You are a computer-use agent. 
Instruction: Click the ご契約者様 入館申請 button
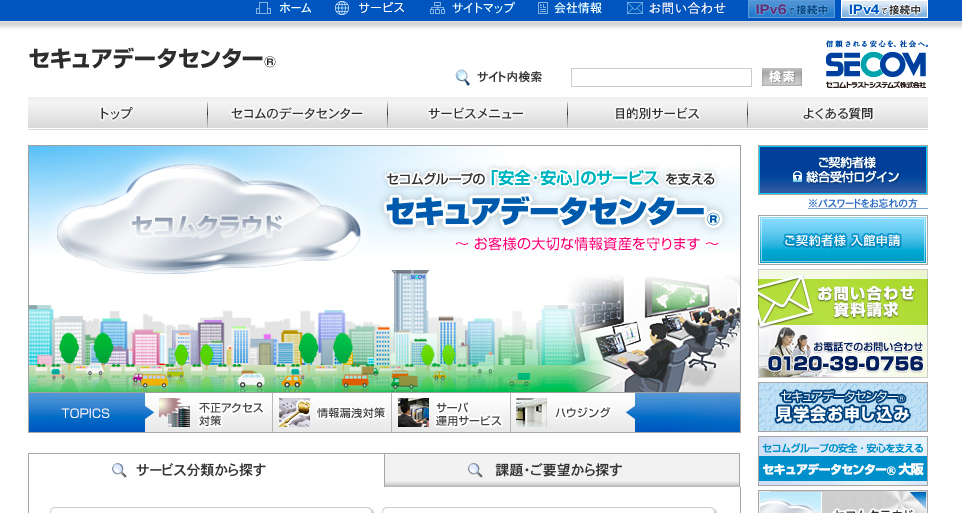click(x=842, y=240)
